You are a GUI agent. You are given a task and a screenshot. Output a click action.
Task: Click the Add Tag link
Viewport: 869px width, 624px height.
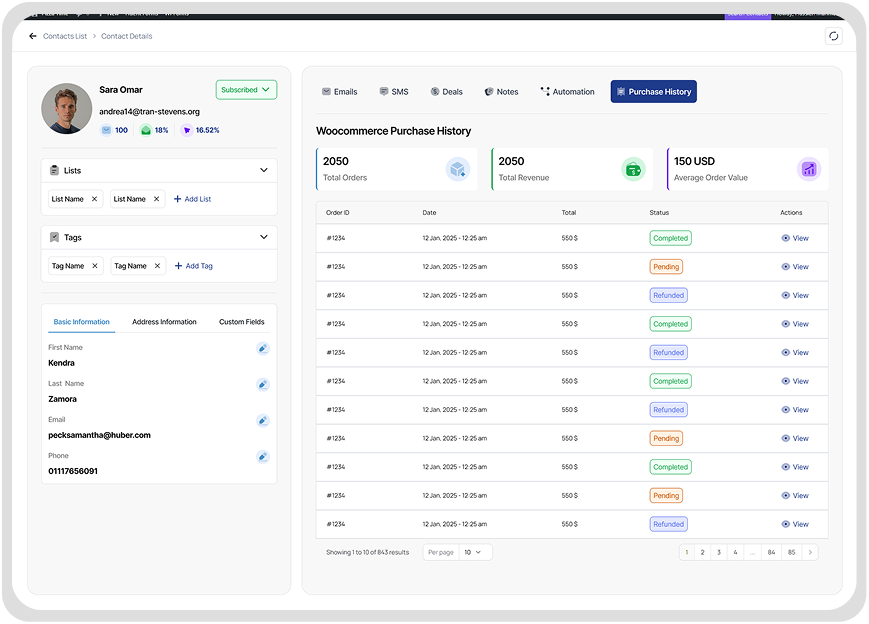tap(193, 266)
